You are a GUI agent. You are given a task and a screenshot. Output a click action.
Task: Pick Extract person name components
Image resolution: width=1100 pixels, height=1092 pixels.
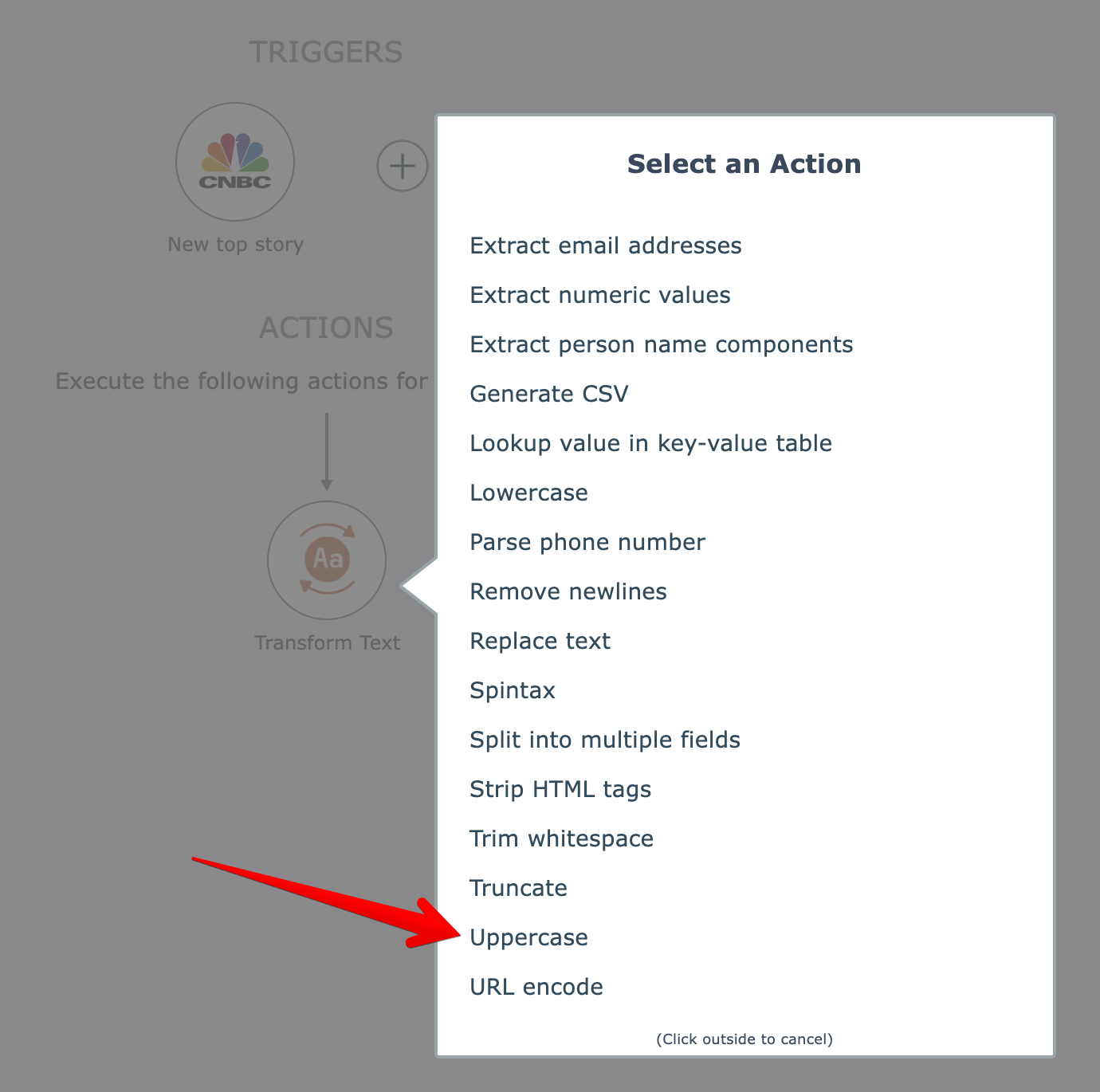661,344
